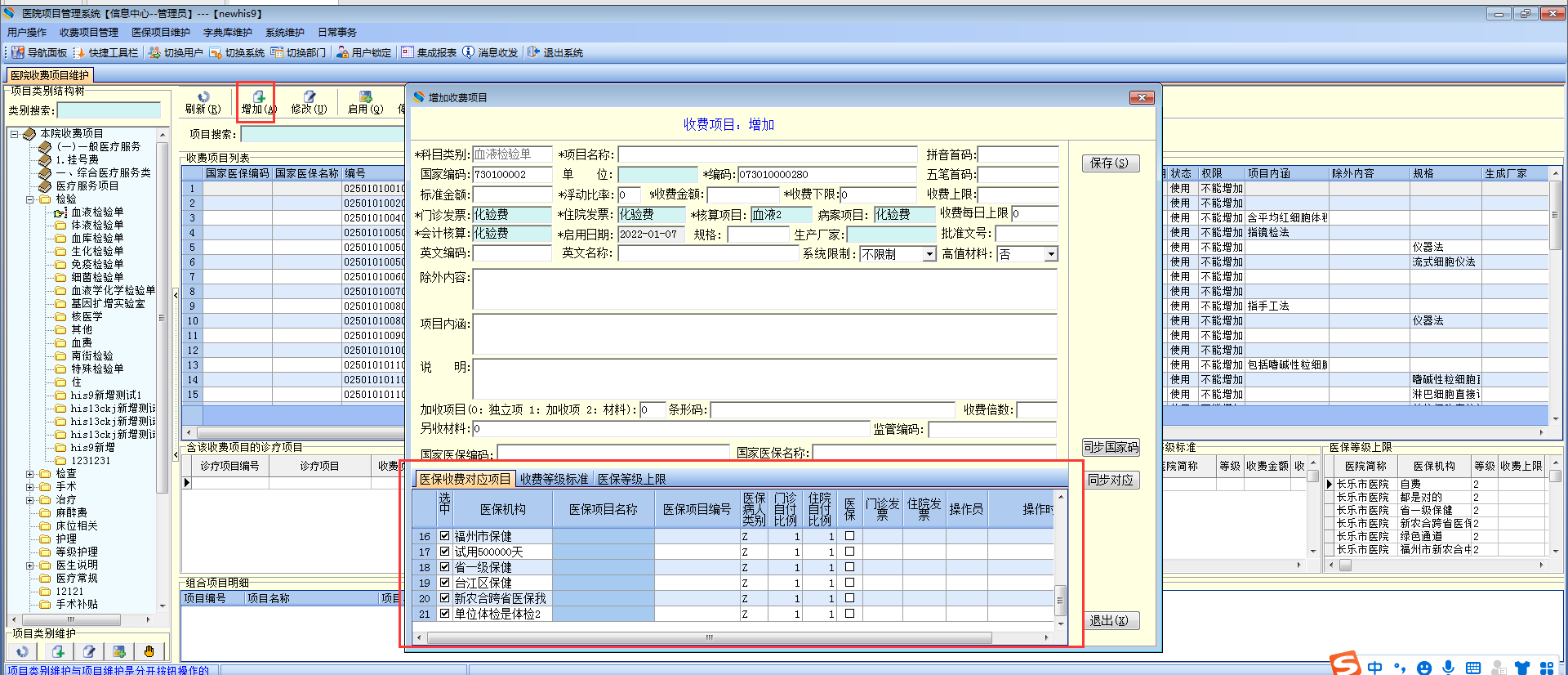
Task: Click the 刷新(R) refresh item list icon
Action: [203, 96]
